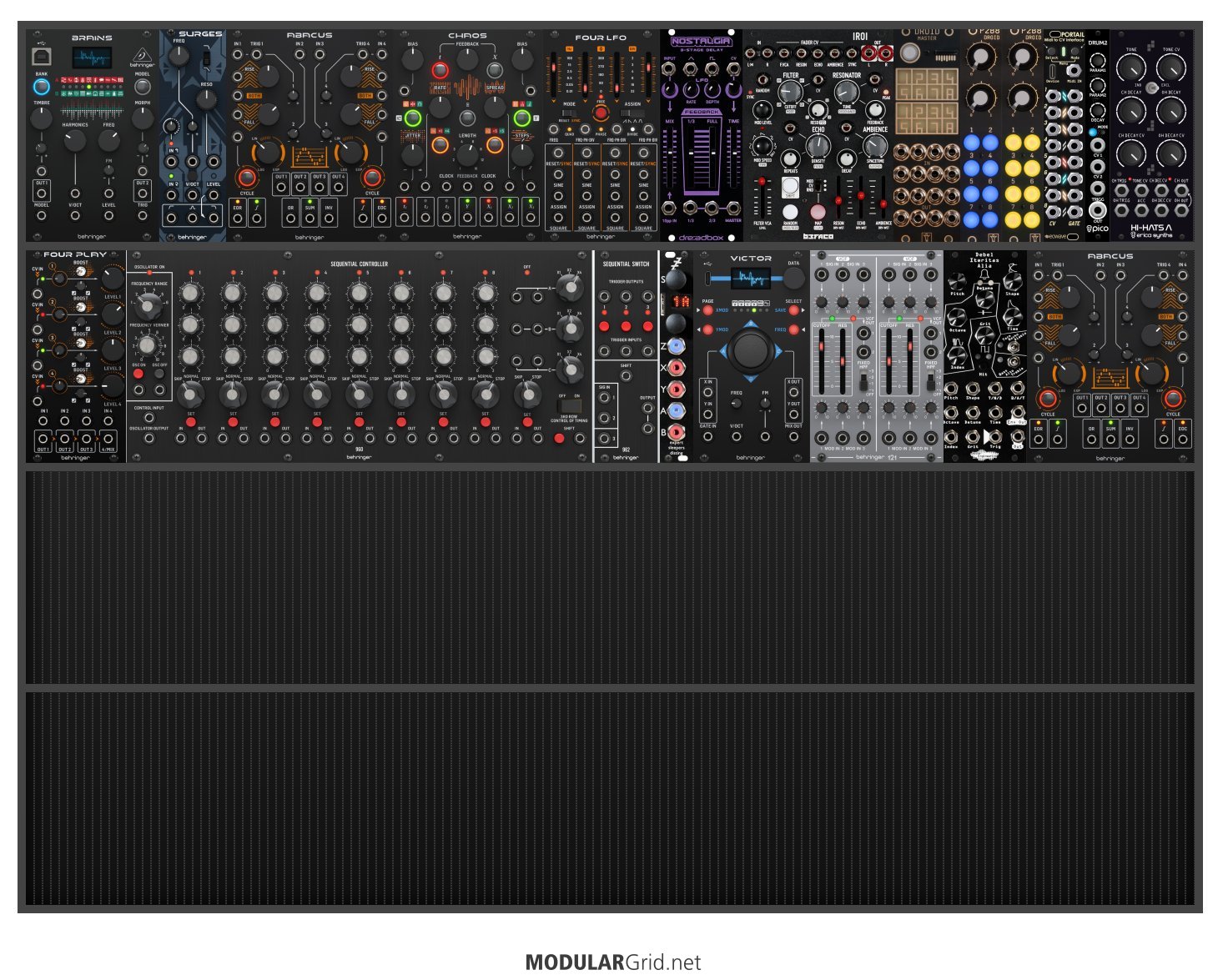The image size is (1228, 980).
Task: Click the SUM jack on top-row Abacus
Action: tap(310, 219)
